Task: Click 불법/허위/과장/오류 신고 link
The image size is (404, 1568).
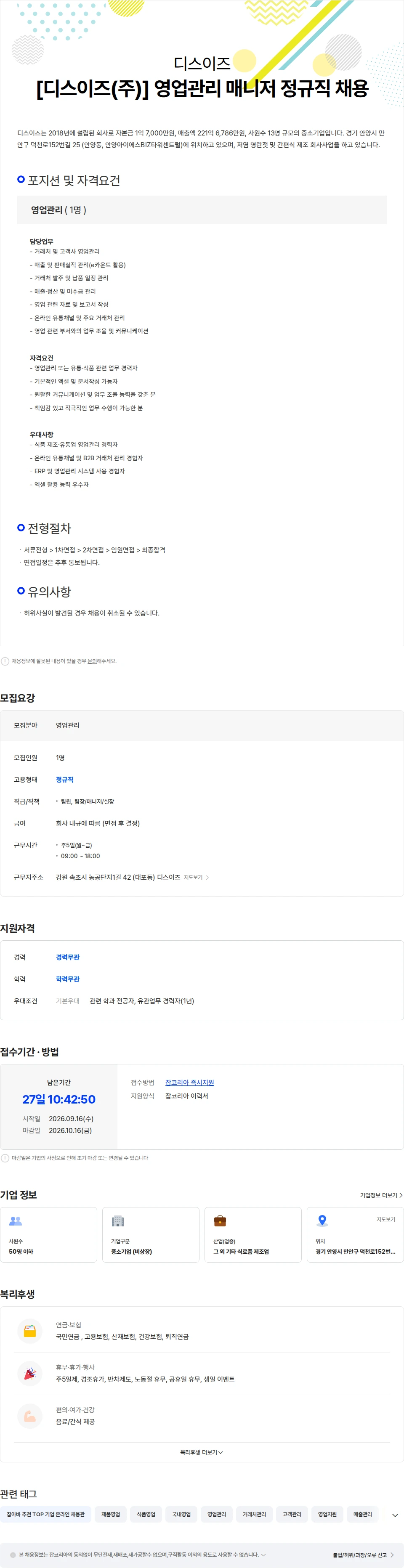Action: 363,1555
